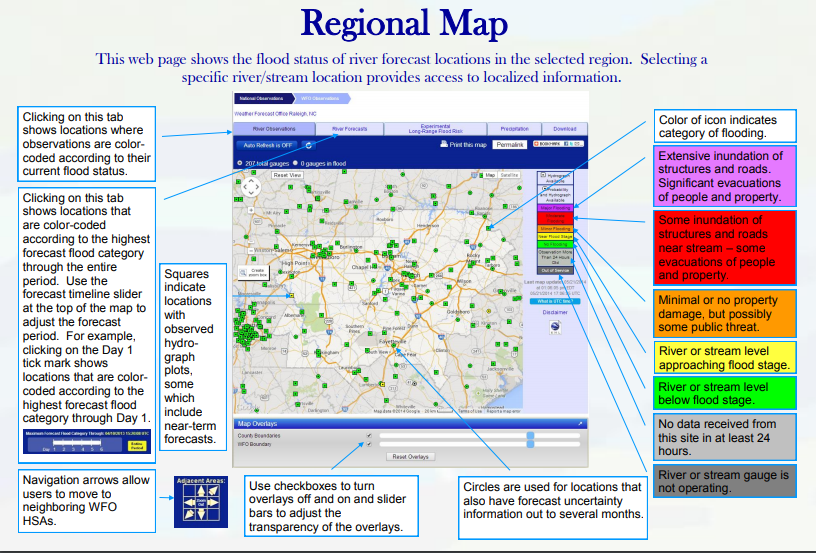The width and height of the screenshot is (816, 553).
Task: Click the What is UTC time button
Action: click(555, 301)
